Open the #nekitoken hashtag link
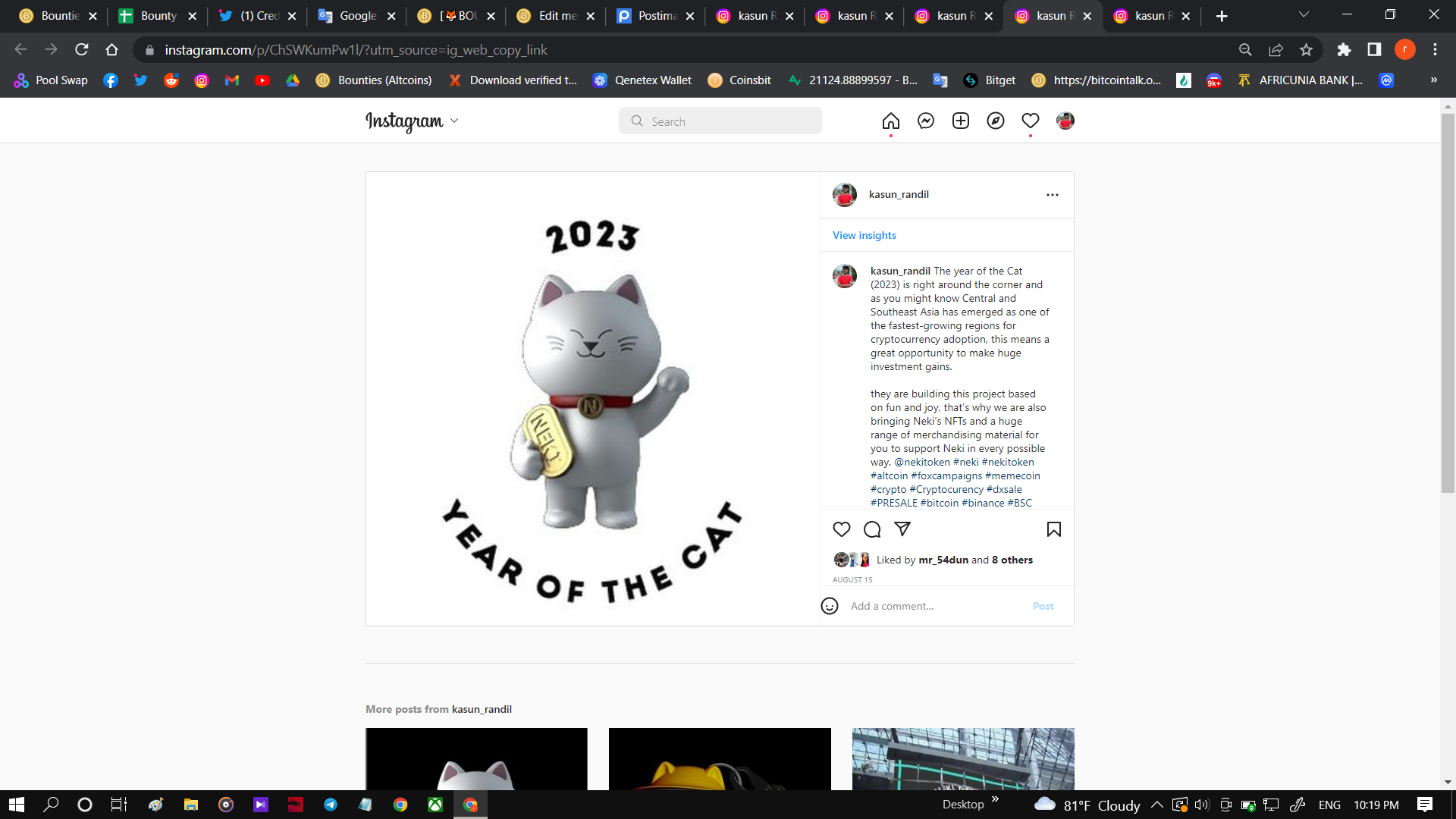1456x819 pixels. 1007,462
